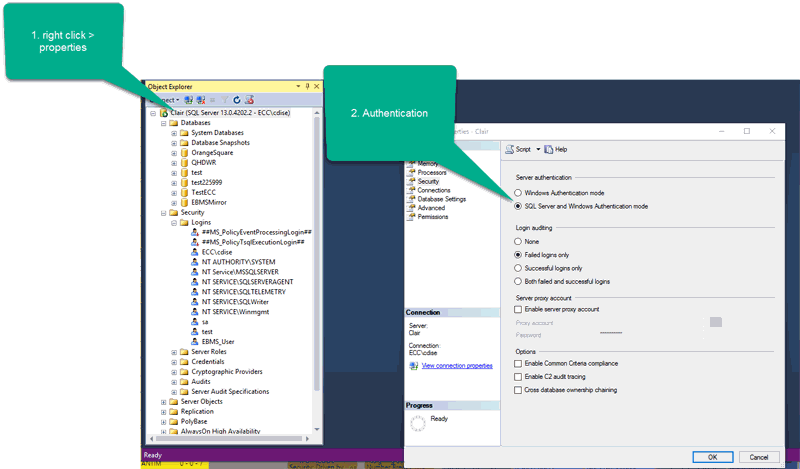The image size is (800, 469).
Task: Open View connection properties link
Action: (456, 366)
